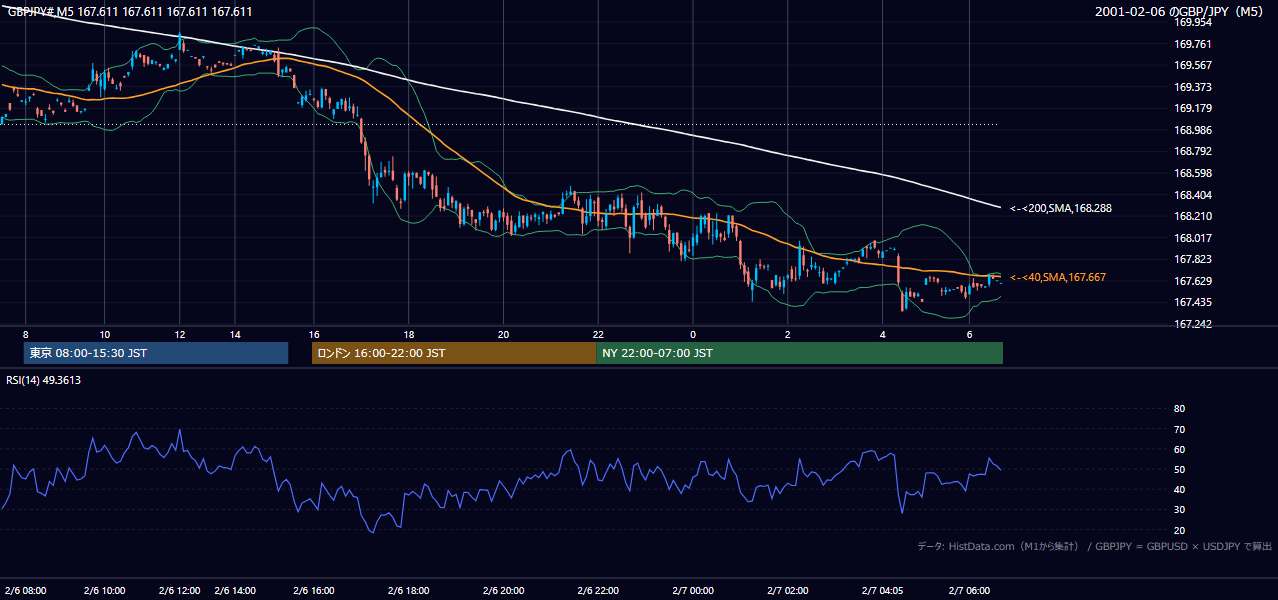Click the 169.179 price axis label
Viewport: 1278px width, 600px height.
1192,108
